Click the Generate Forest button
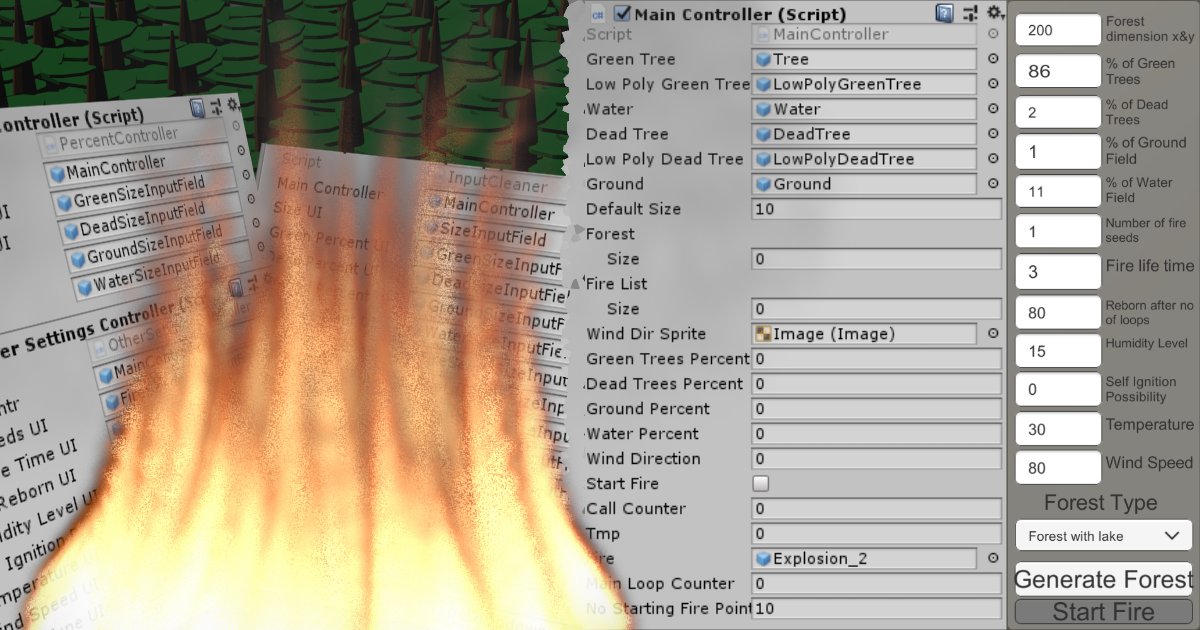 pos(1103,580)
